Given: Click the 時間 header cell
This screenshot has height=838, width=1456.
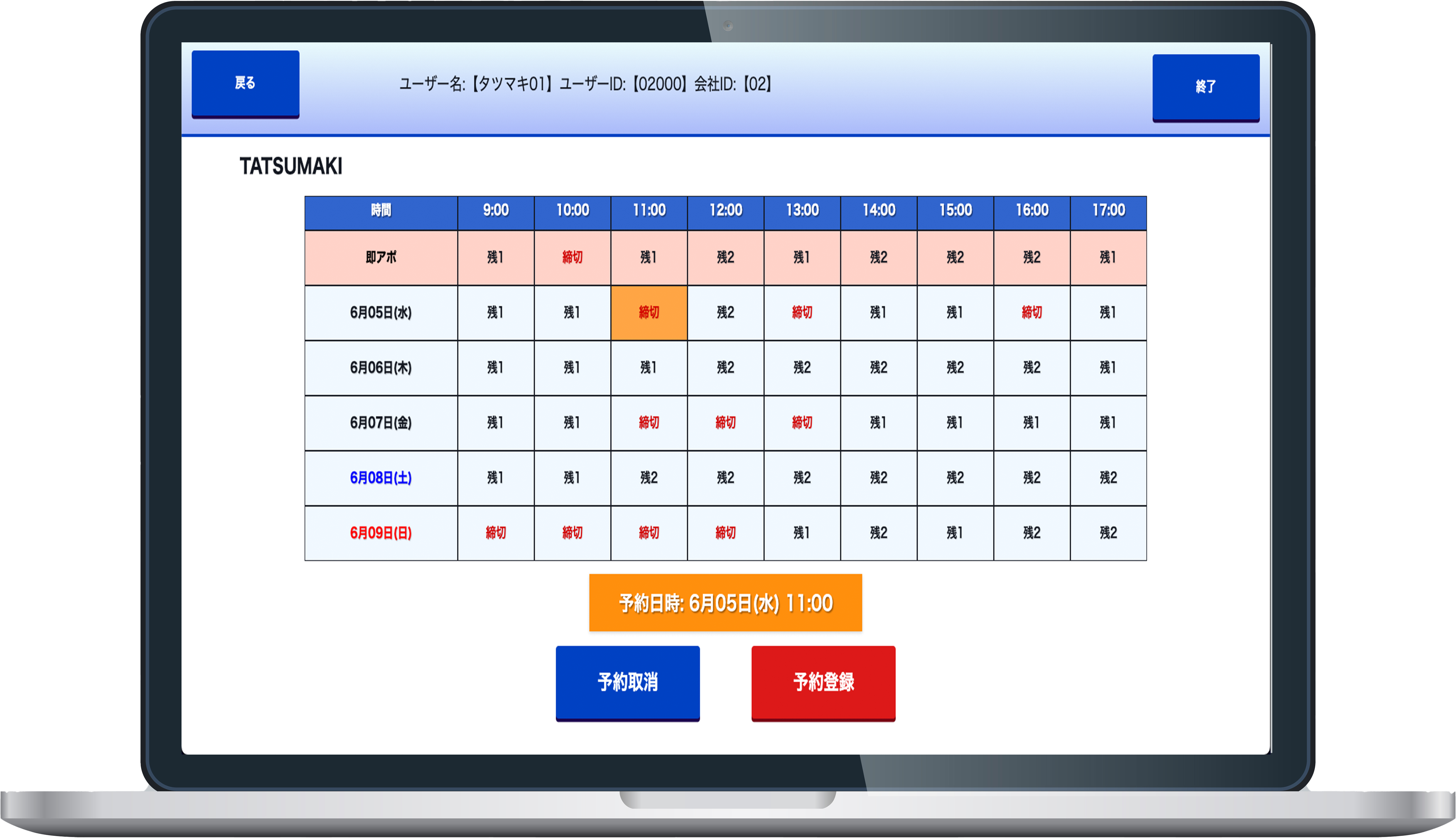Looking at the screenshot, I should point(381,211).
